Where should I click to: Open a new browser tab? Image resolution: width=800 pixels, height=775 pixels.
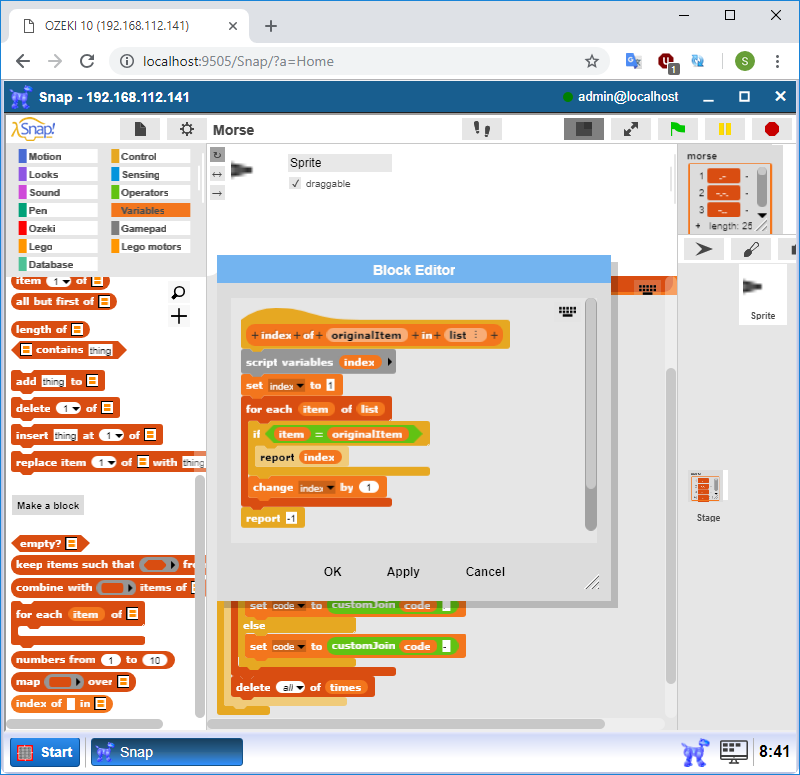[x=271, y=26]
